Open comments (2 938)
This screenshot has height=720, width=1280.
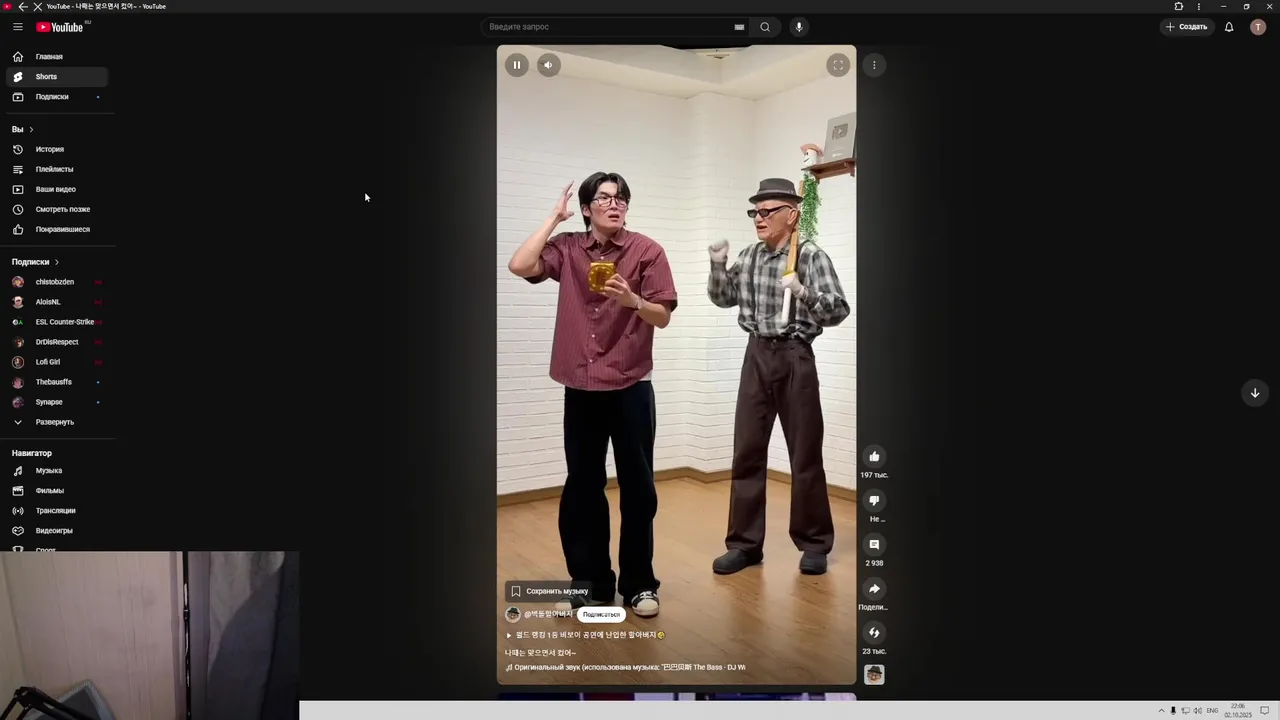click(x=874, y=544)
